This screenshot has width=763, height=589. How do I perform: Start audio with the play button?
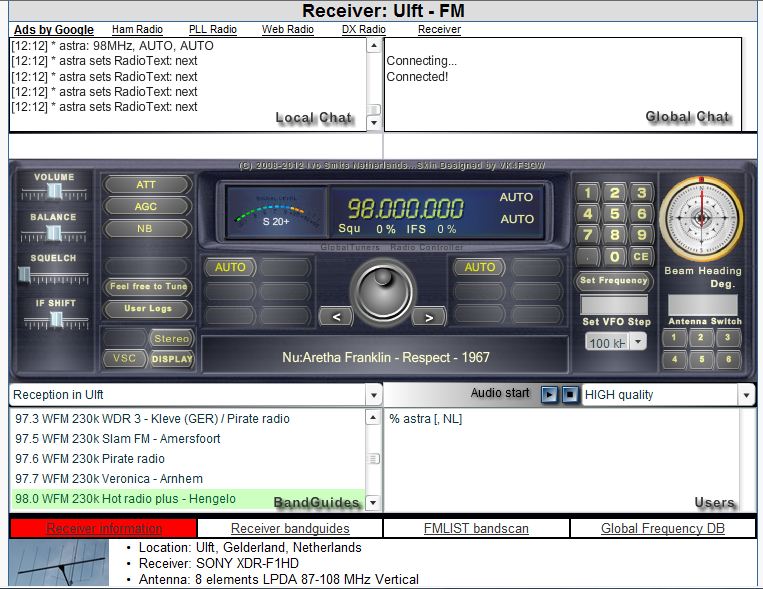pos(549,394)
